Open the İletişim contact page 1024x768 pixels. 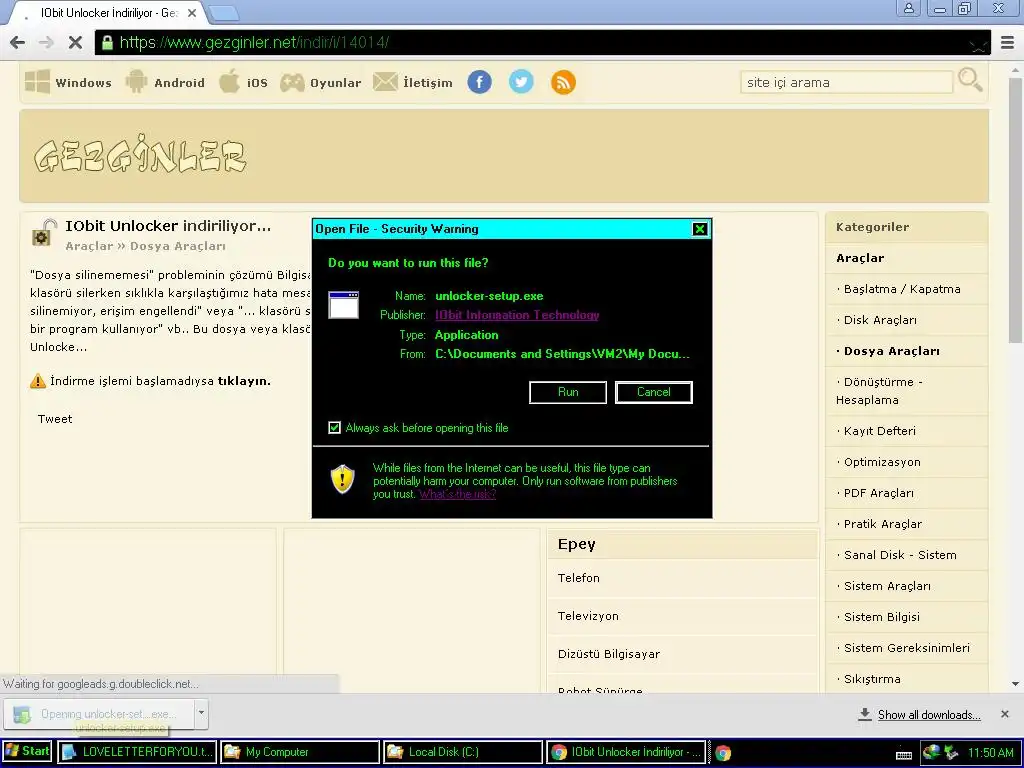coord(413,82)
